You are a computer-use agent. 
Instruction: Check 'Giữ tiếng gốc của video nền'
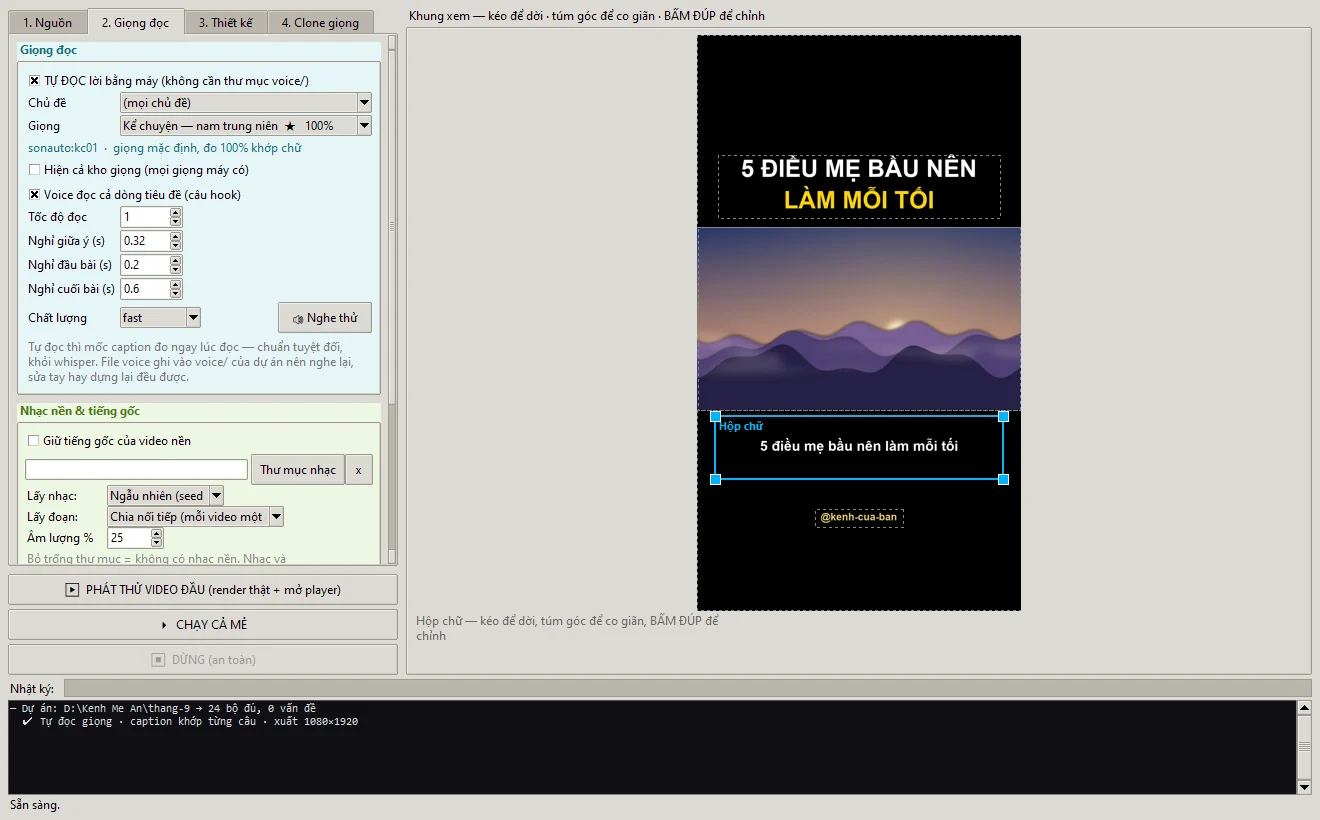pyautogui.click(x=34, y=441)
